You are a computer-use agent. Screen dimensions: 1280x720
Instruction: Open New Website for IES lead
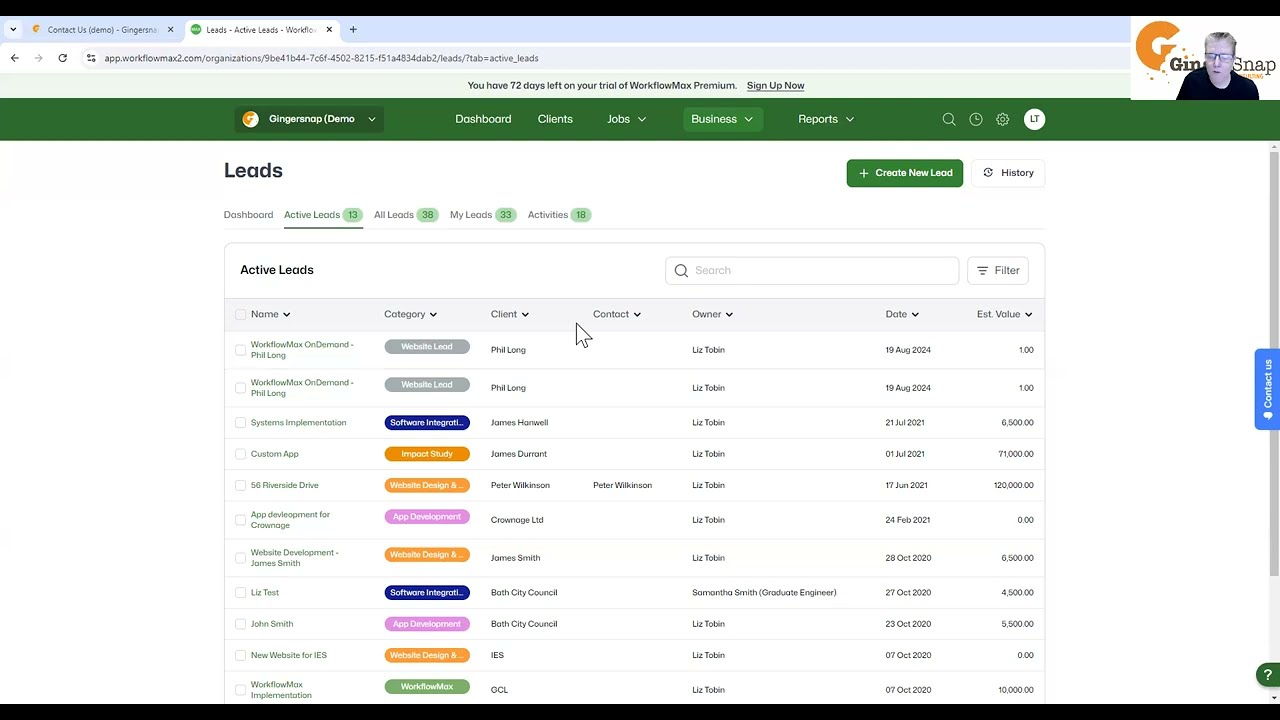click(288, 655)
